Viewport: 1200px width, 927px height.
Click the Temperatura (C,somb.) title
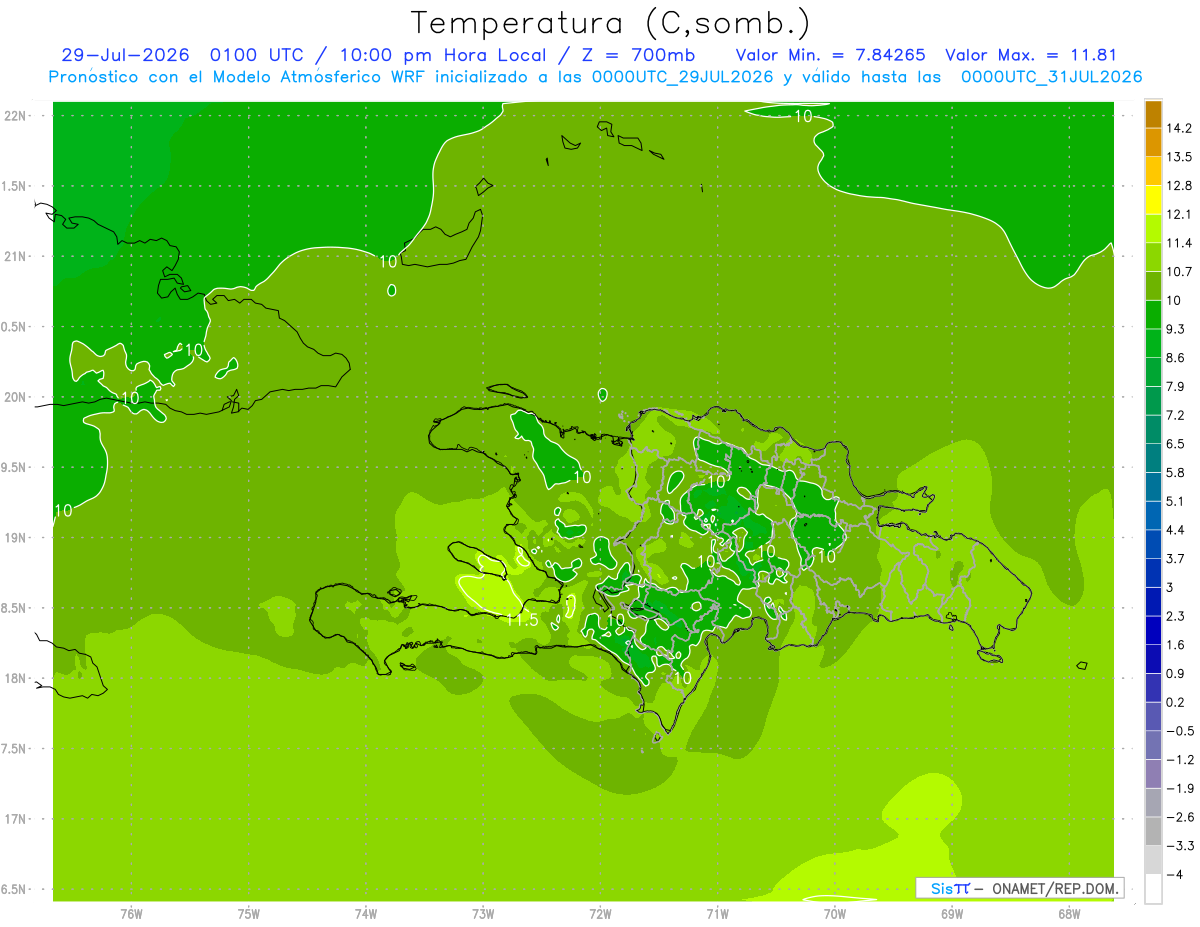point(611,23)
